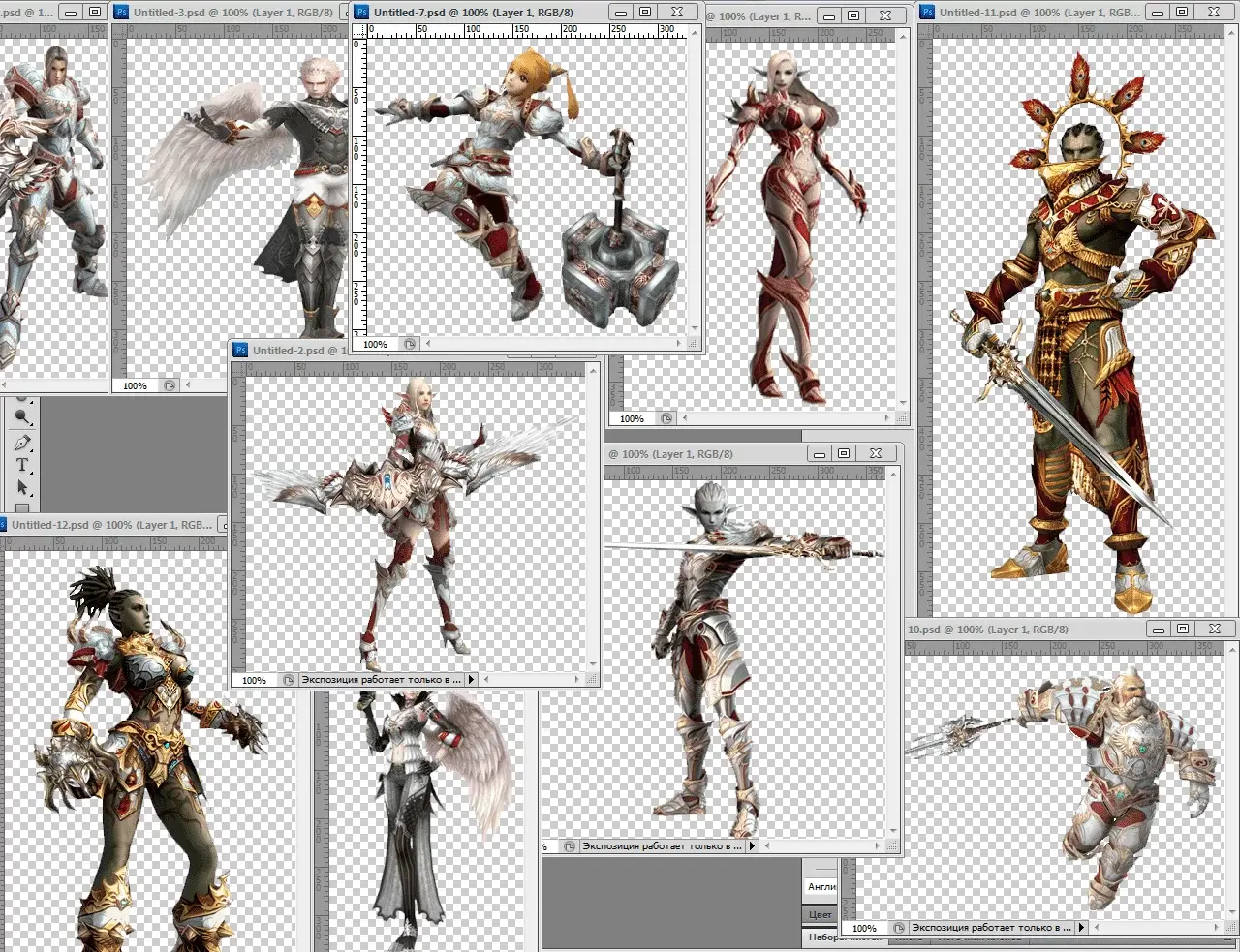Click the Ps icon in Untitled-7.psd title bar
This screenshot has height=952, width=1240.
(362, 13)
